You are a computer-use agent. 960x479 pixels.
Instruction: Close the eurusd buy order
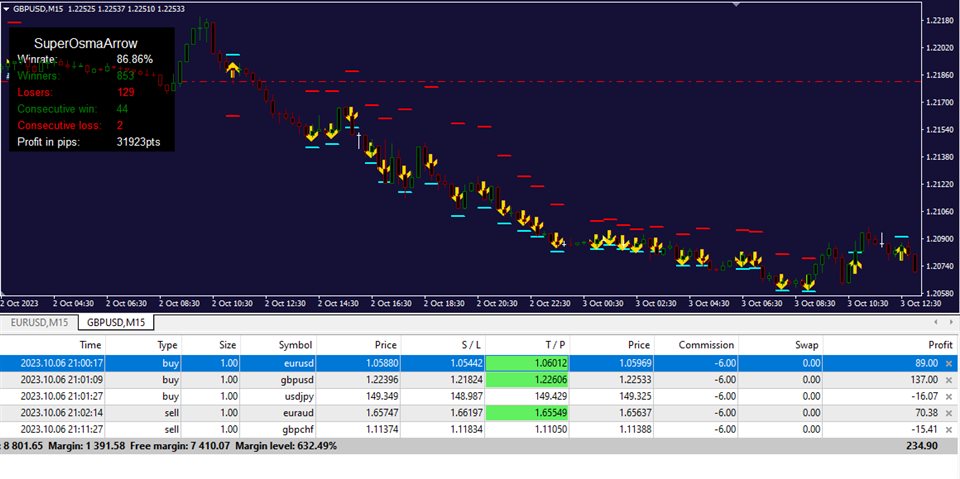[949, 364]
